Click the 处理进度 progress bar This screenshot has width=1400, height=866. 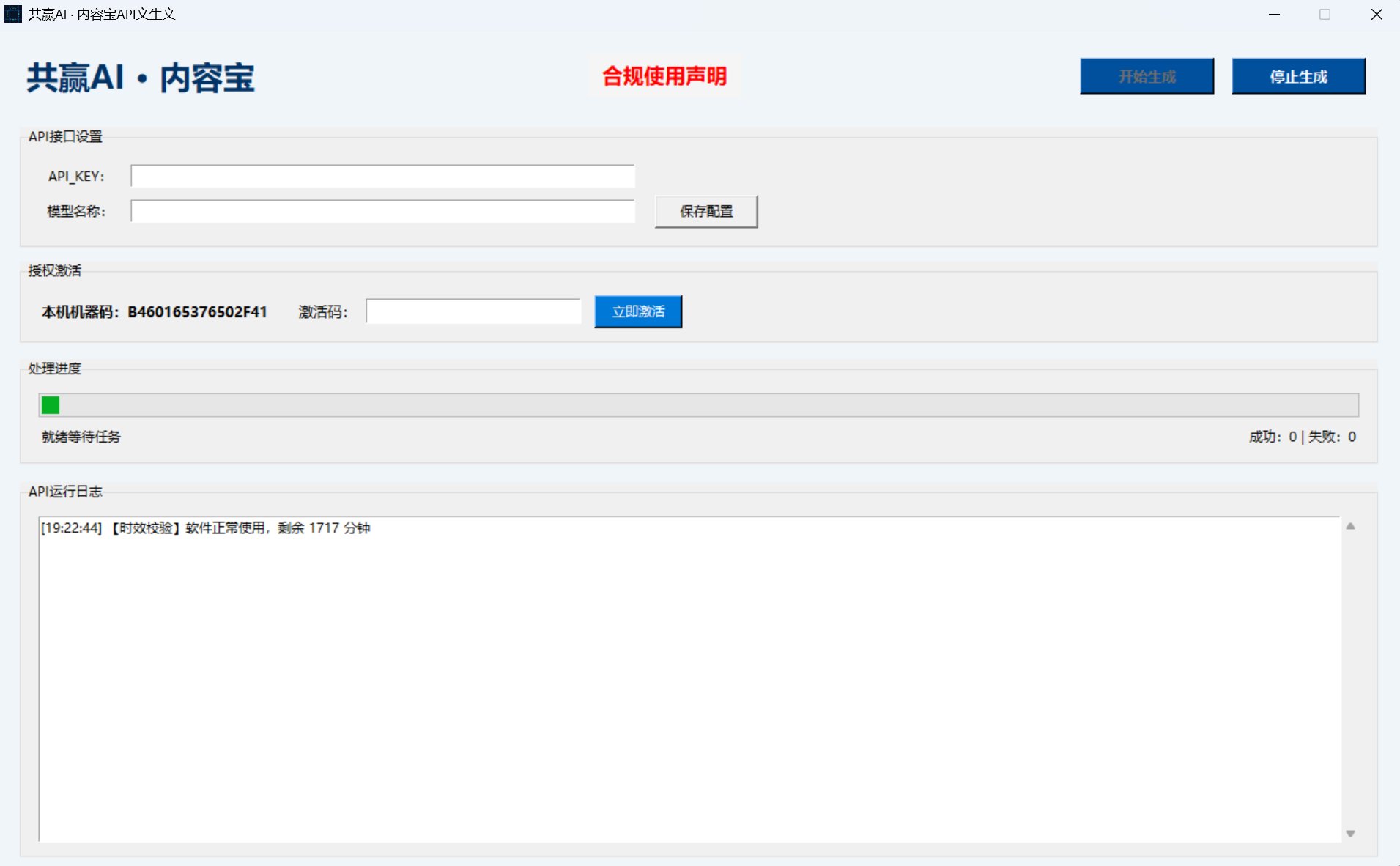(x=699, y=405)
